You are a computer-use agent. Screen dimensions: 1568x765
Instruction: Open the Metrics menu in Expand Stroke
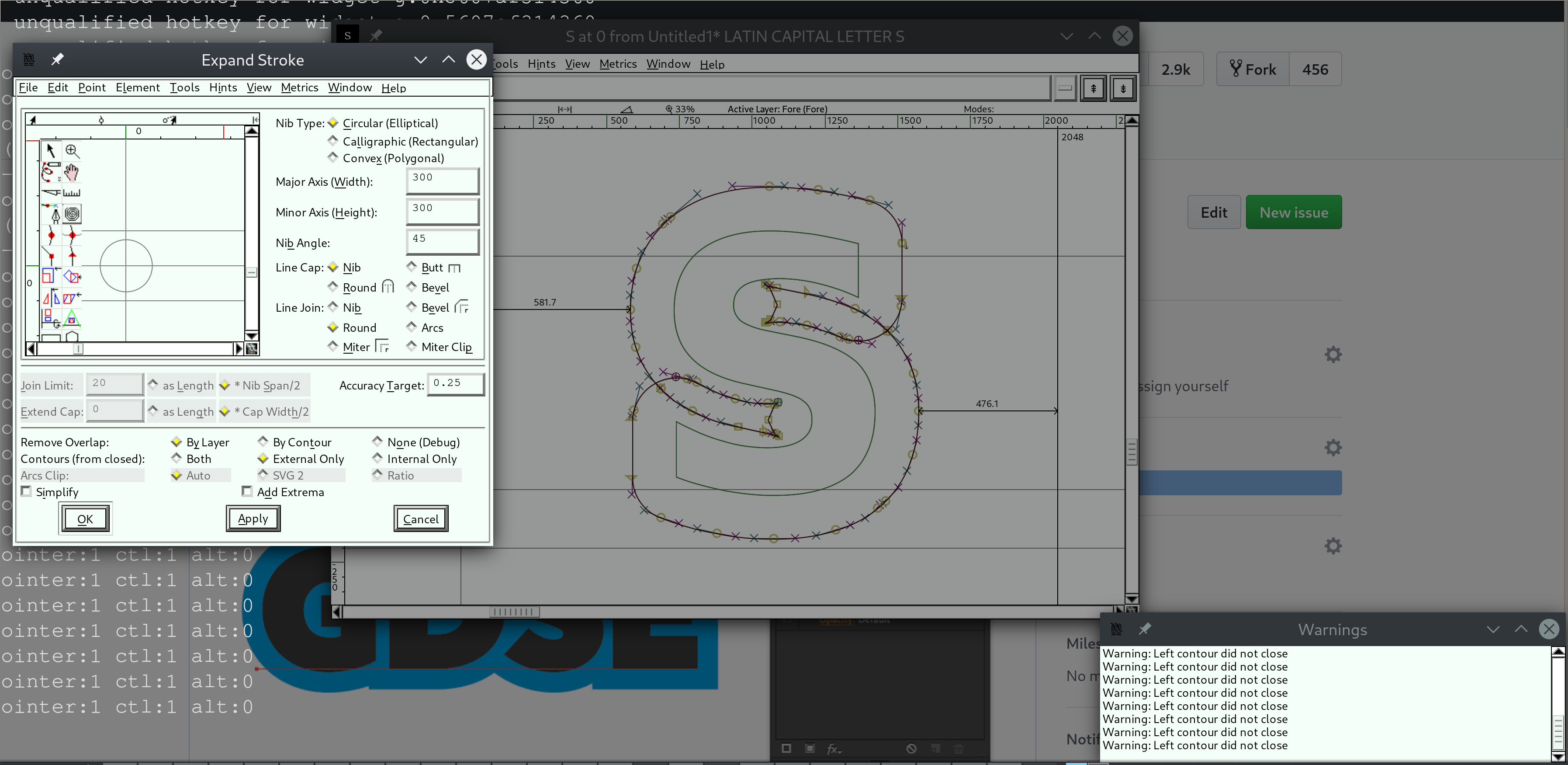coord(299,87)
